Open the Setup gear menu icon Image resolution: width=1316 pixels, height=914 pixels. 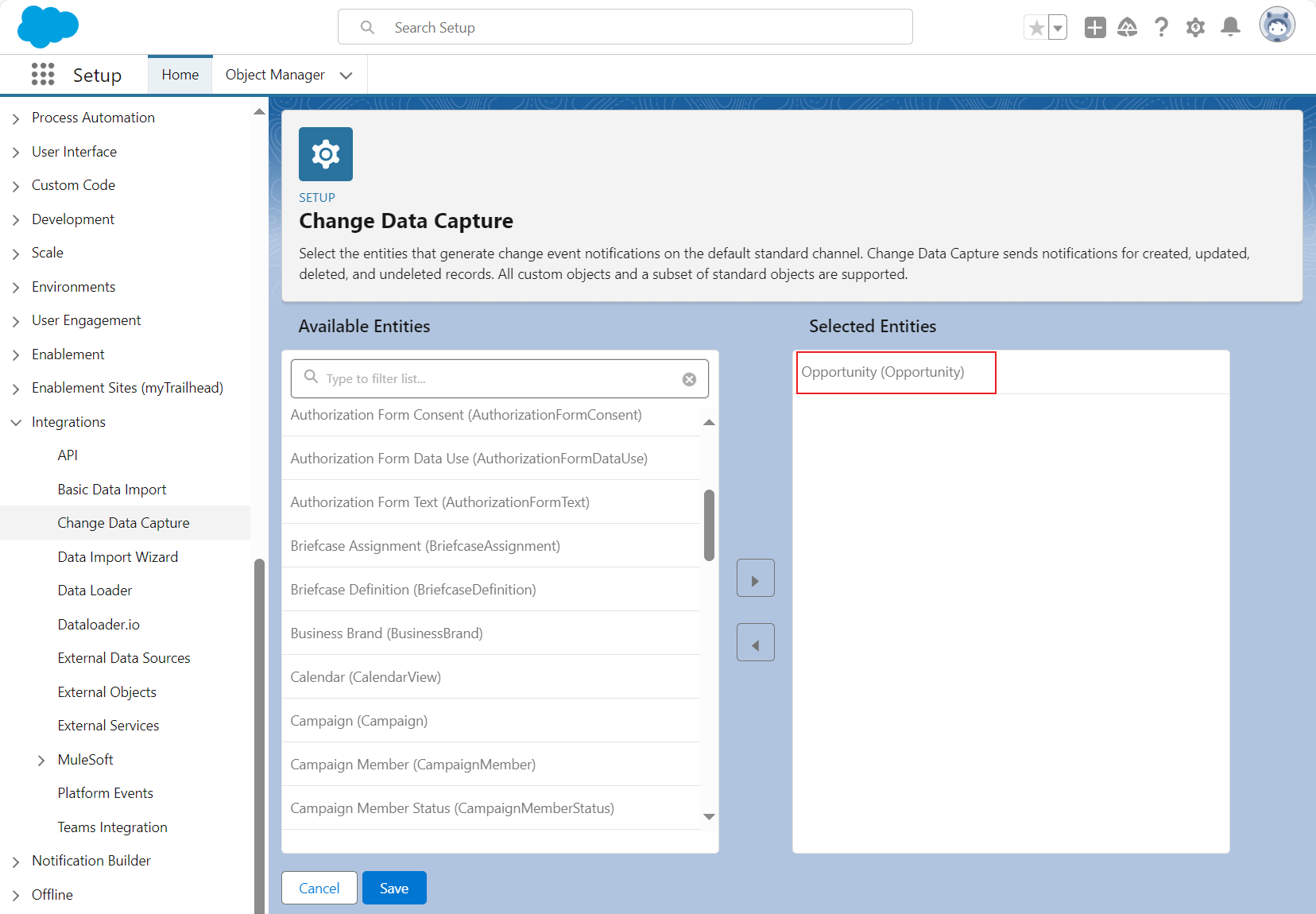[x=1195, y=28]
